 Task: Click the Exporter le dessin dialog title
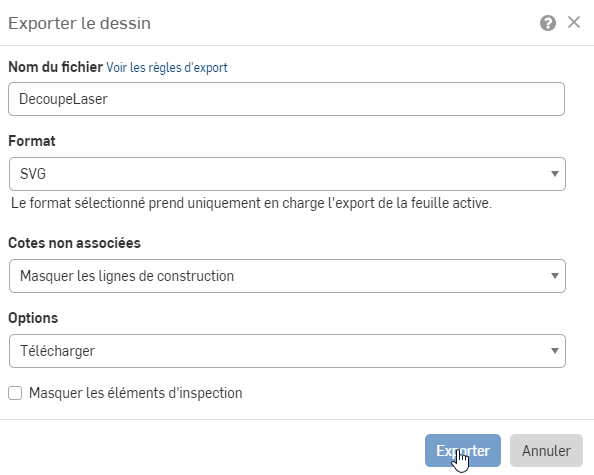click(x=80, y=23)
